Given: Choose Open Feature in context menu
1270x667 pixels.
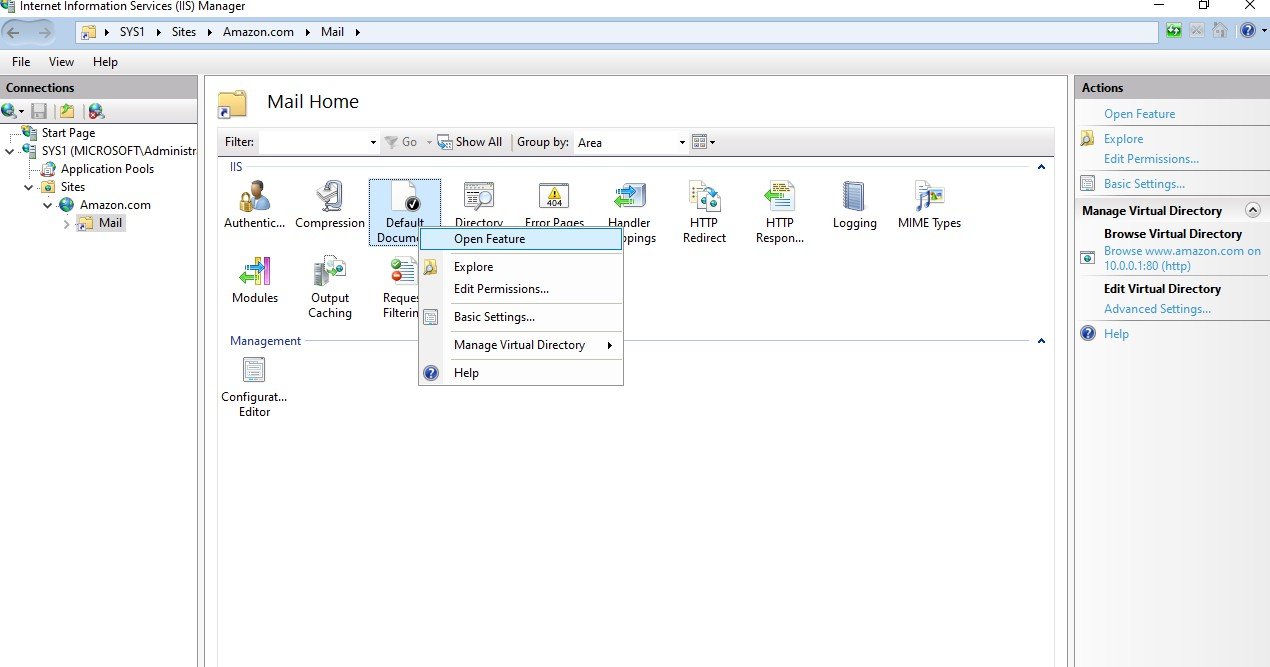Looking at the screenshot, I should point(521,239).
